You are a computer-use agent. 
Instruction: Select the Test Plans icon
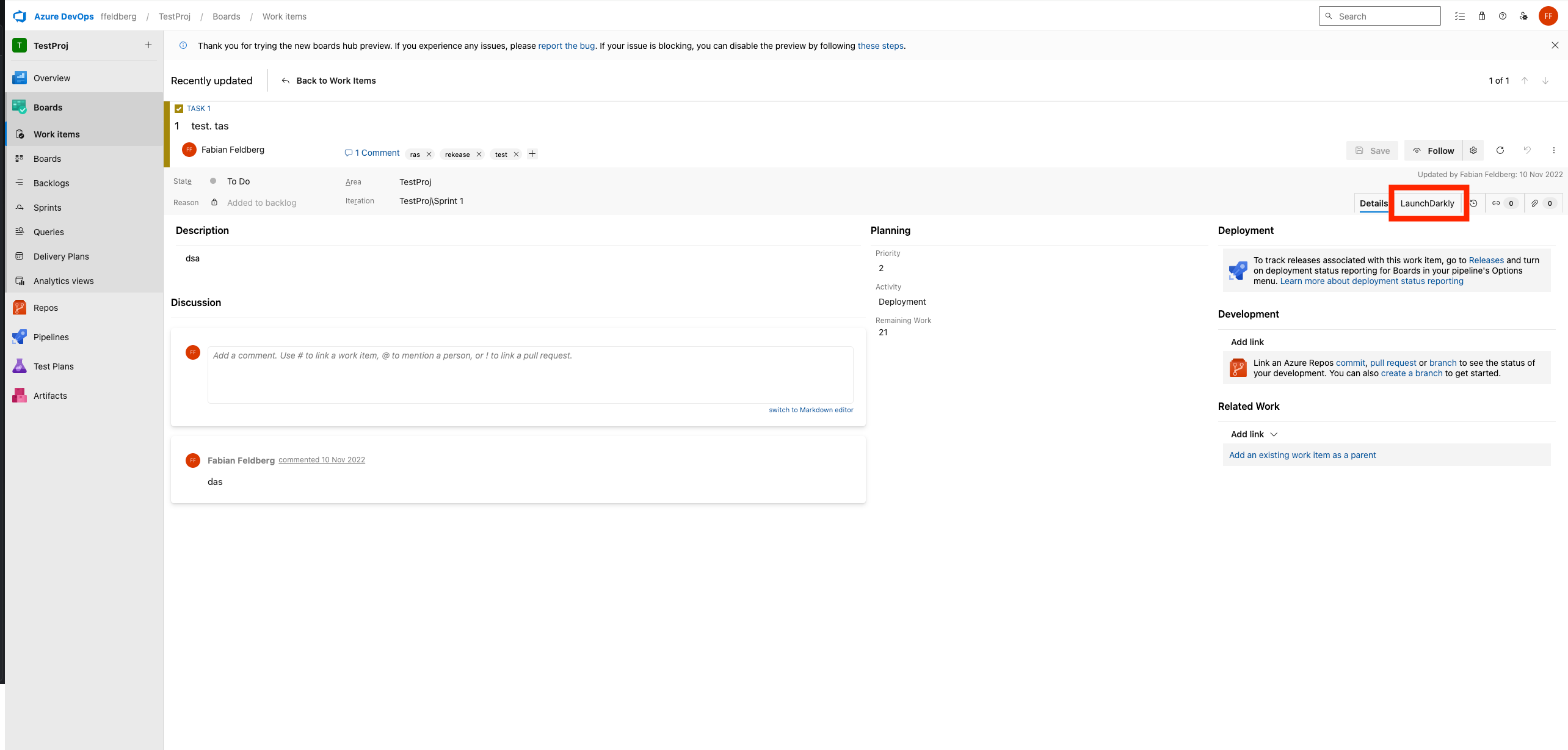19,366
